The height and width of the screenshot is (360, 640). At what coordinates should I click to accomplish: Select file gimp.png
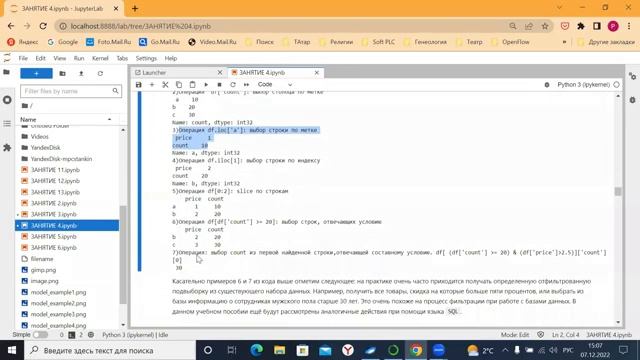coord(43,270)
